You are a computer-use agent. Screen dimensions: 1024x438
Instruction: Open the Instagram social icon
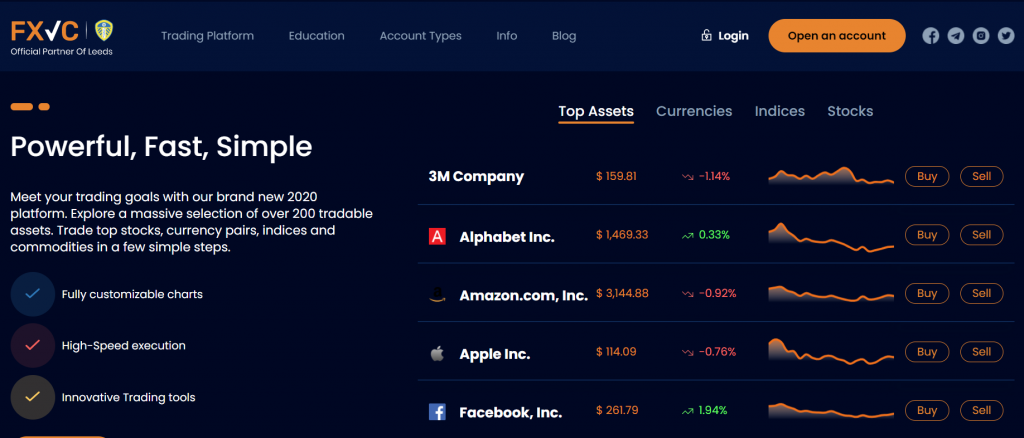(x=980, y=36)
